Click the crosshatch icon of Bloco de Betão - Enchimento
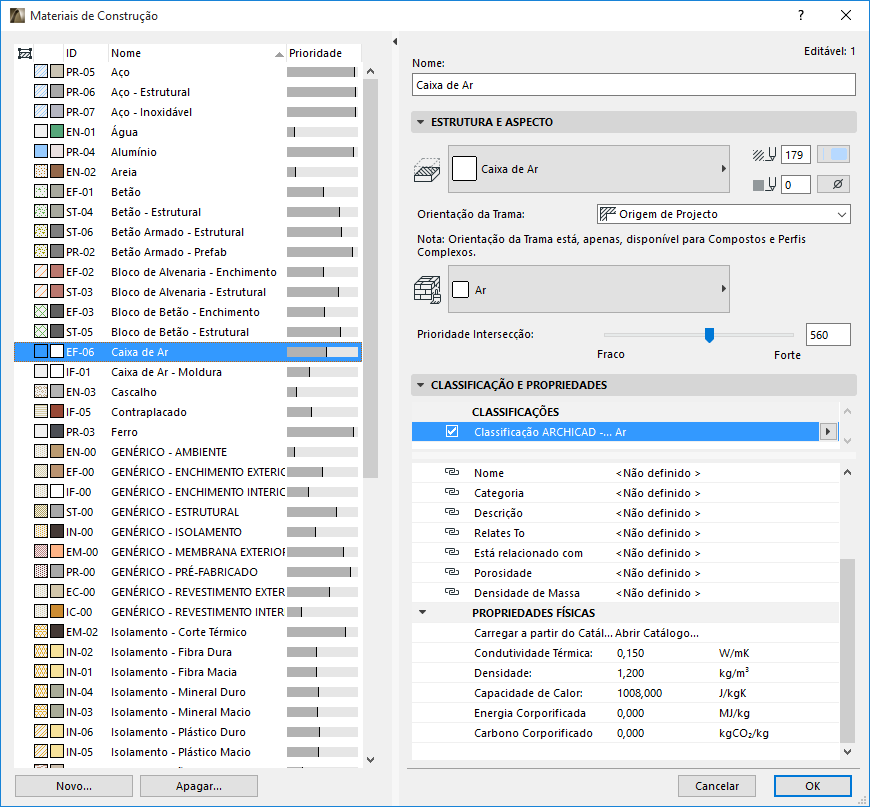Image resolution: width=870 pixels, height=807 pixels. [x=41, y=311]
